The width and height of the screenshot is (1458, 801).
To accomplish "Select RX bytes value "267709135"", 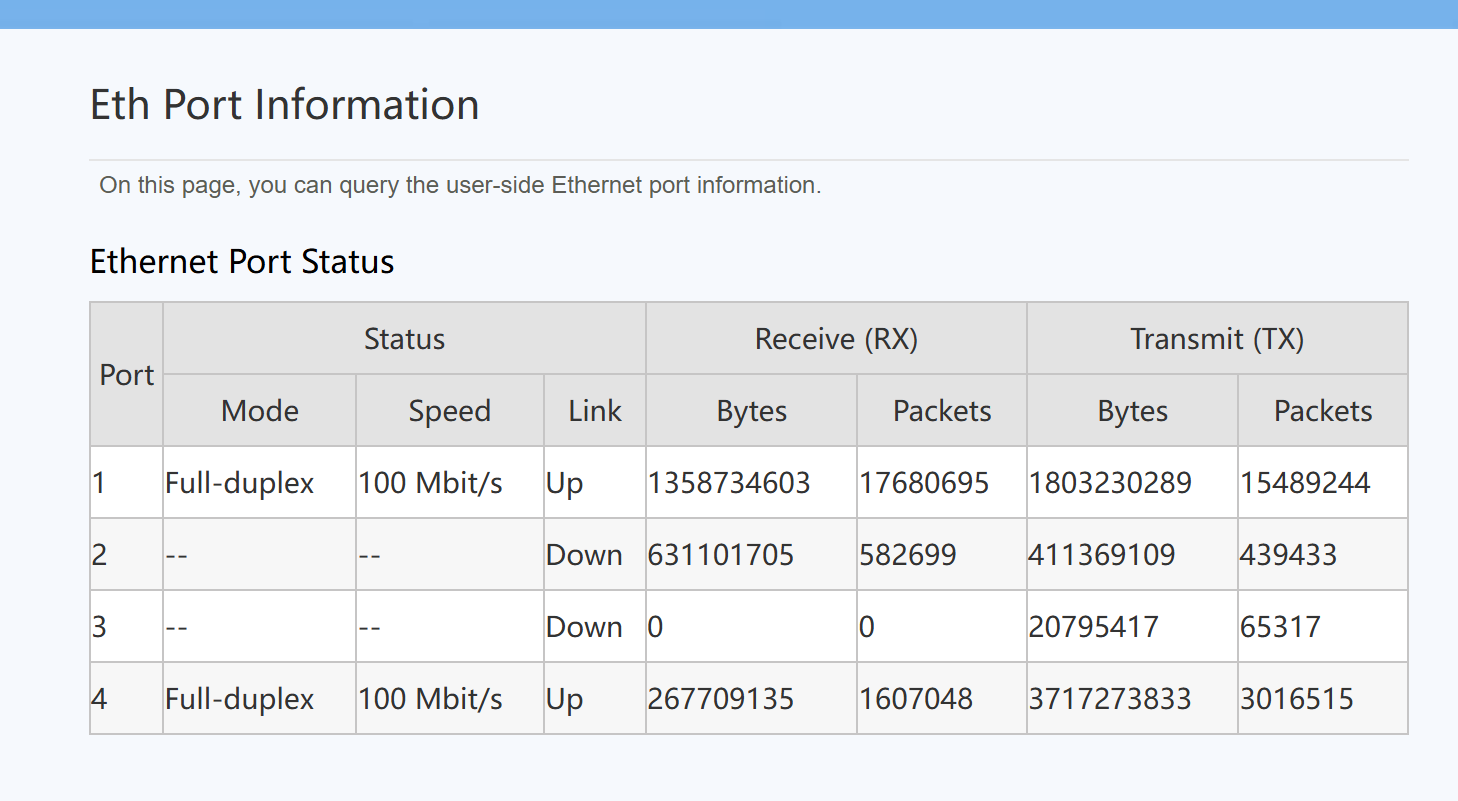I will point(752,699).
